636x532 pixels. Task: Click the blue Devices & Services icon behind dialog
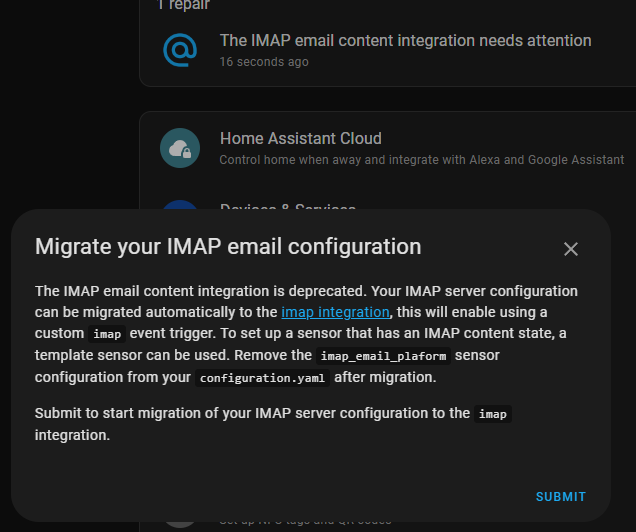(x=180, y=205)
